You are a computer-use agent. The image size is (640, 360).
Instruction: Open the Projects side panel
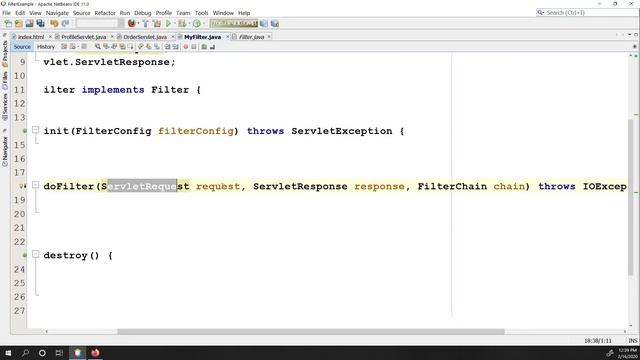[x=5, y=53]
